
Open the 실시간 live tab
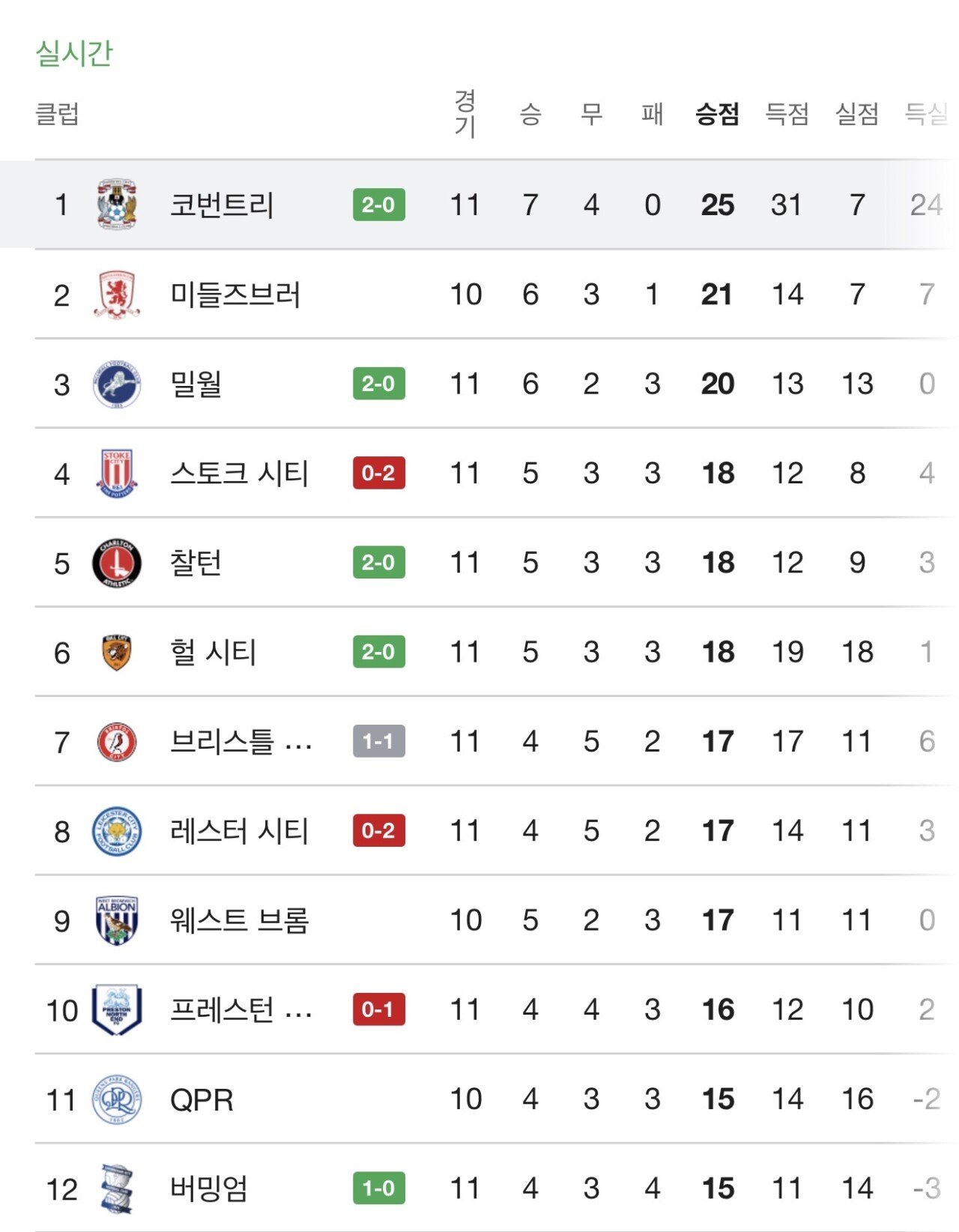pos(74,53)
